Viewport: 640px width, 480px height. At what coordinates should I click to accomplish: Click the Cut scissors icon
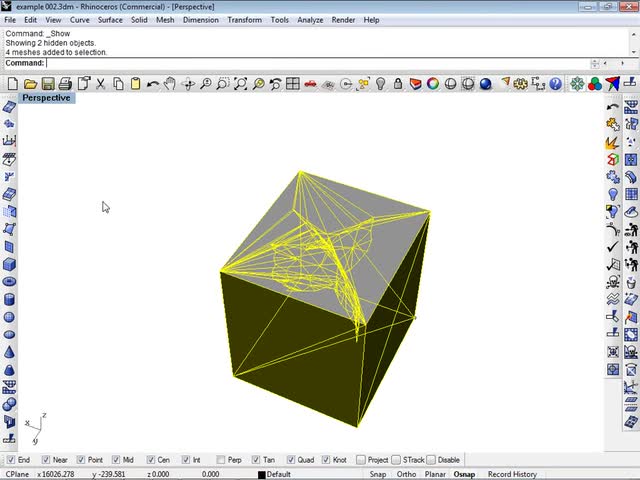point(100,84)
